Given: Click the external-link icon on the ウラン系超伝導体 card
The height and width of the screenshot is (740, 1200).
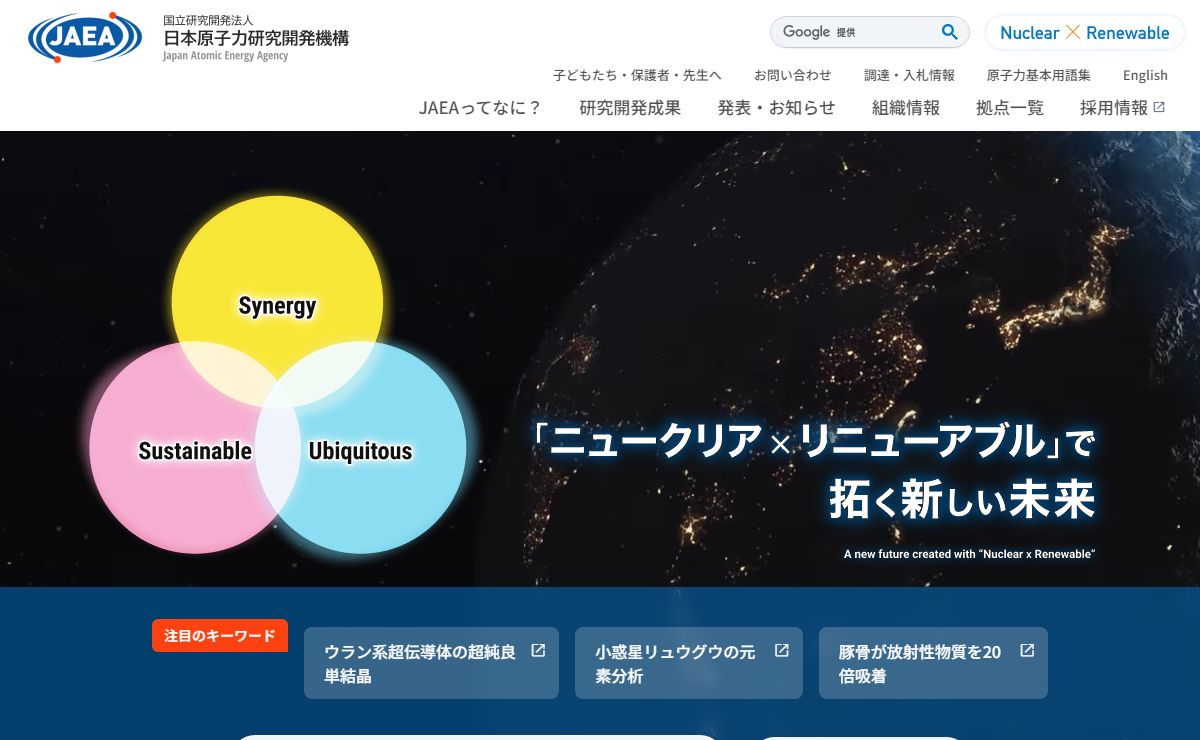Looking at the screenshot, I should point(538,651).
